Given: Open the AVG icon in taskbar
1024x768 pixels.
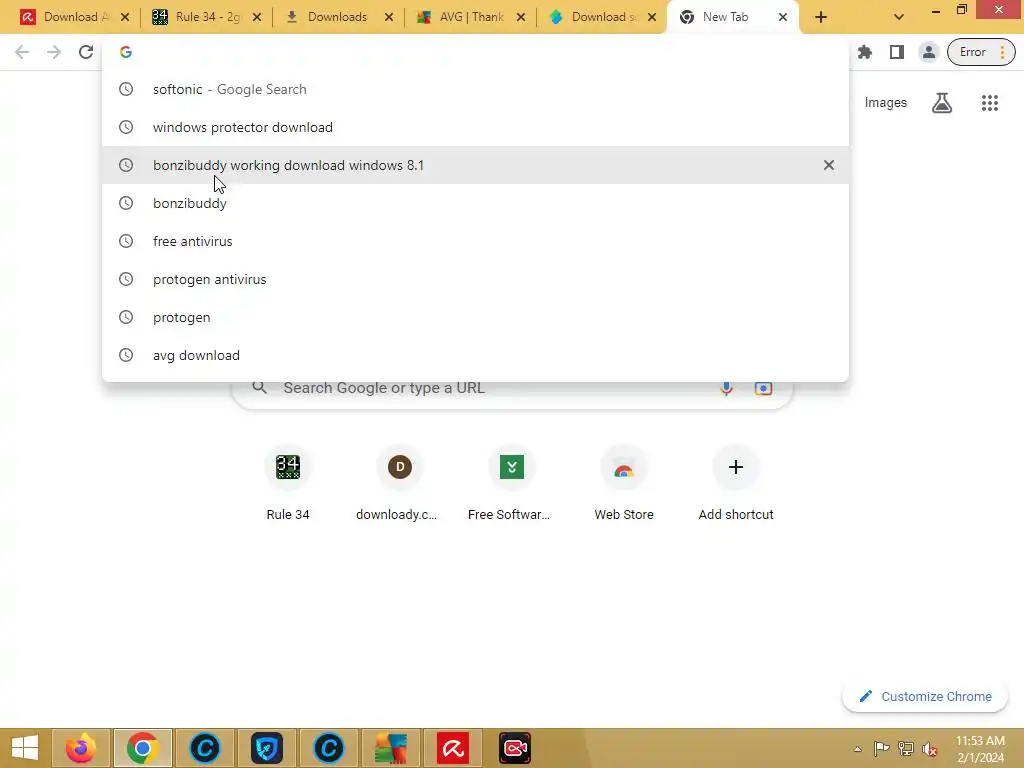Looking at the screenshot, I should (x=391, y=748).
